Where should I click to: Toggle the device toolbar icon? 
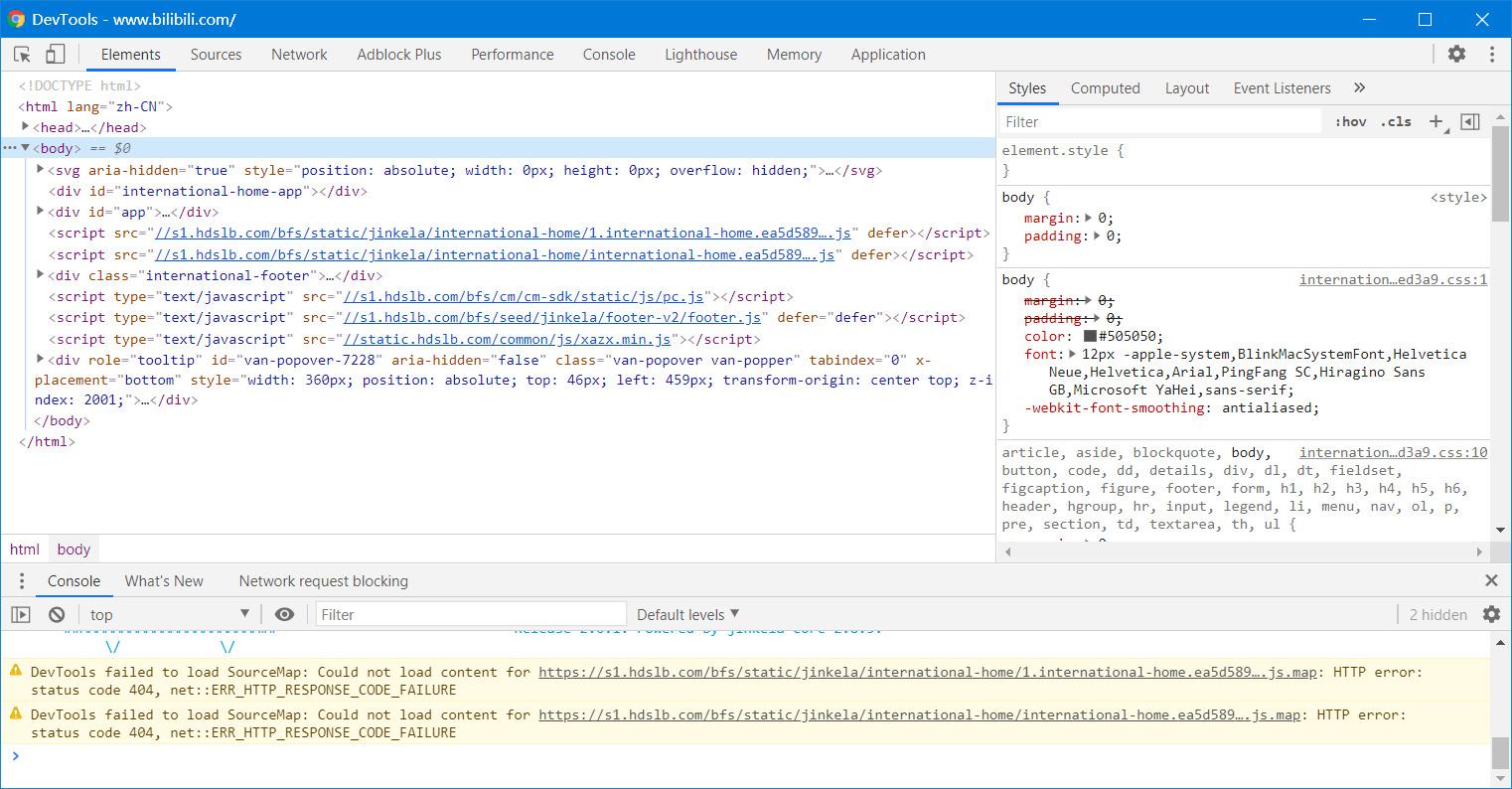click(x=56, y=55)
